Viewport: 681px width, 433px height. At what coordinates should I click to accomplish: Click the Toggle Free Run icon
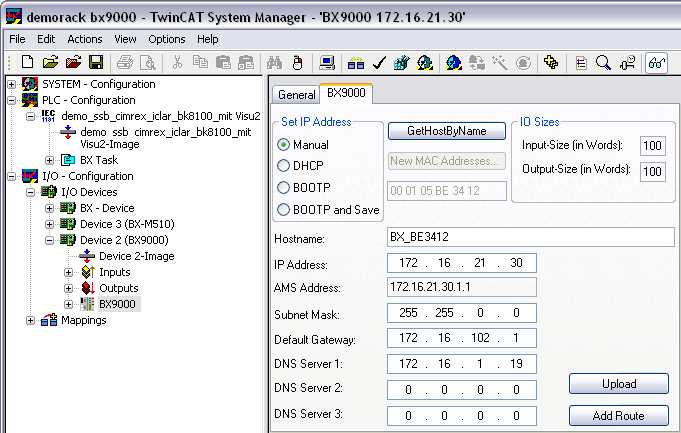[523, 63]
